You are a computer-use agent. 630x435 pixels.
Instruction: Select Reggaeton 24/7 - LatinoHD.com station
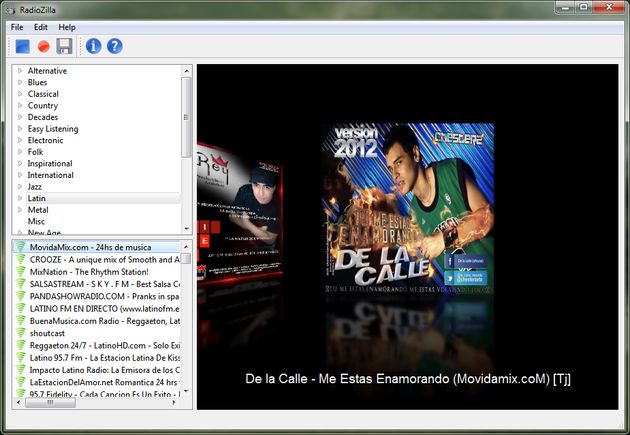(x=104, y=345)
